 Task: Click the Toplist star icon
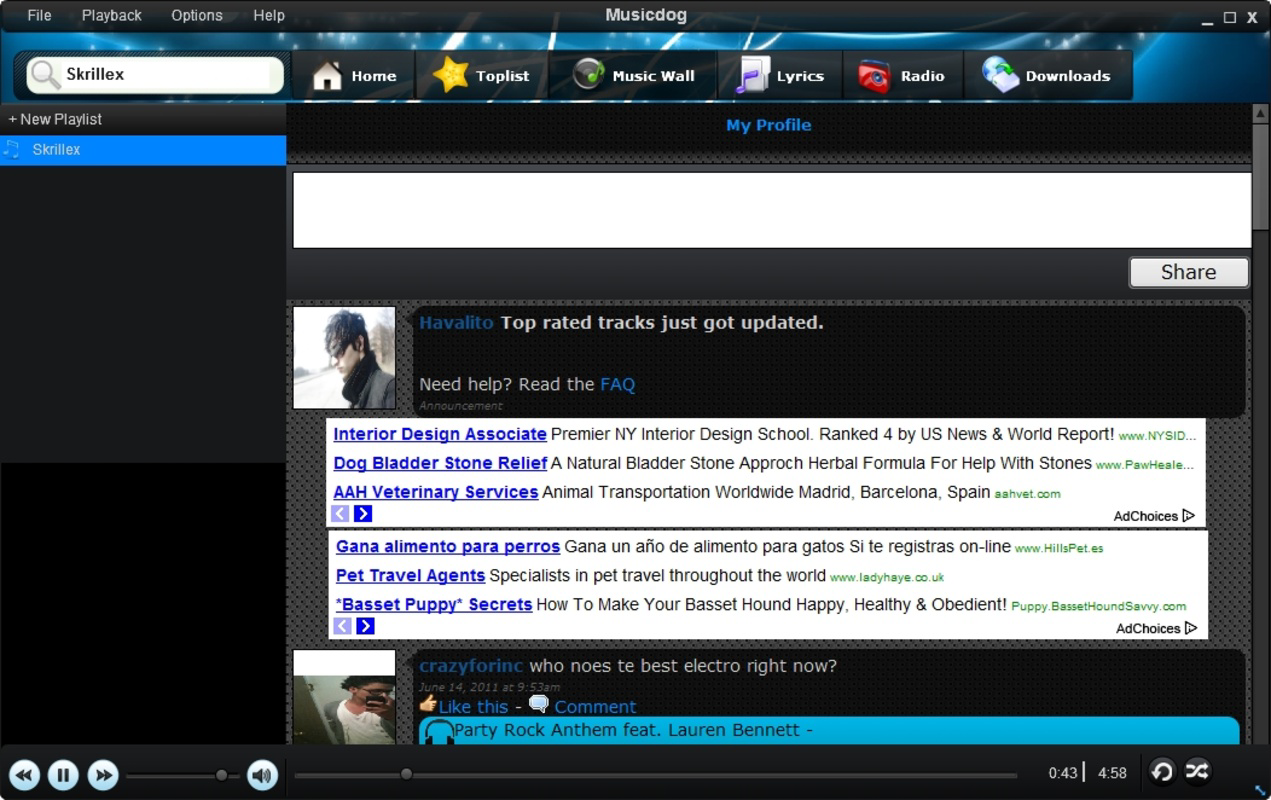coord(450,75)
